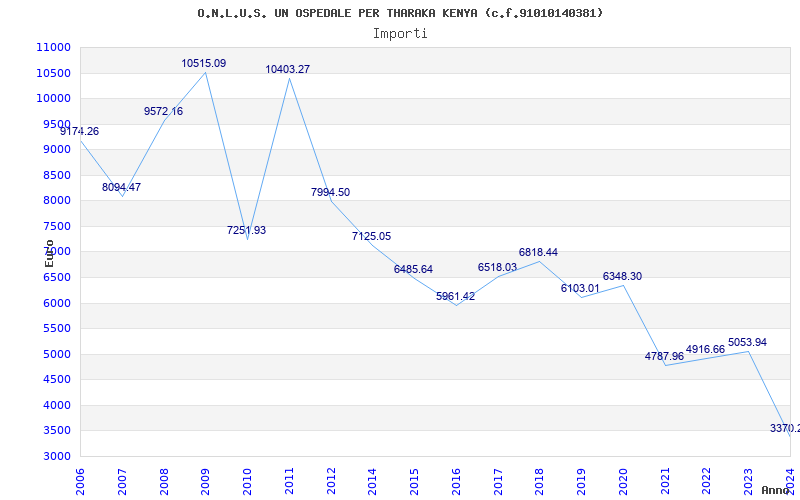The image size is (800, 500).
Task: Select the 6518.03 data label
Action: pyautogui.click(x=497, y=267)
